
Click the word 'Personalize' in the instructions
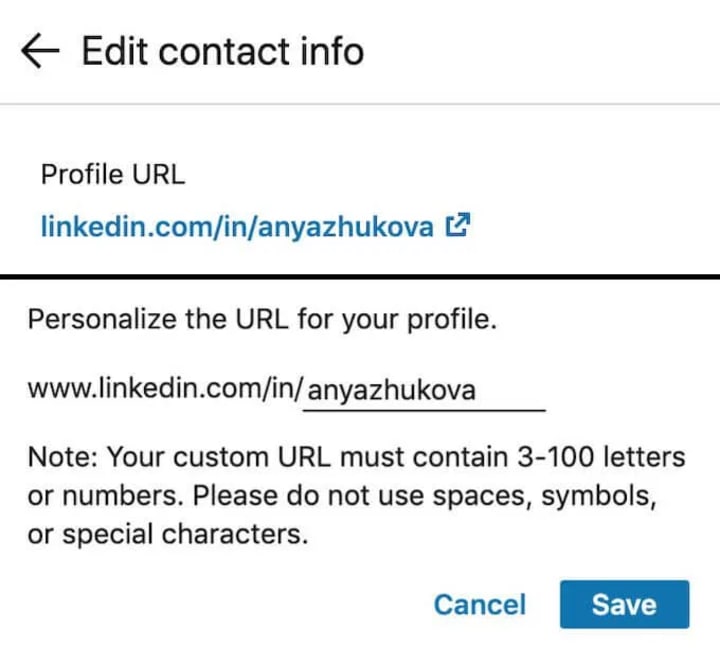tap(102, 319)
